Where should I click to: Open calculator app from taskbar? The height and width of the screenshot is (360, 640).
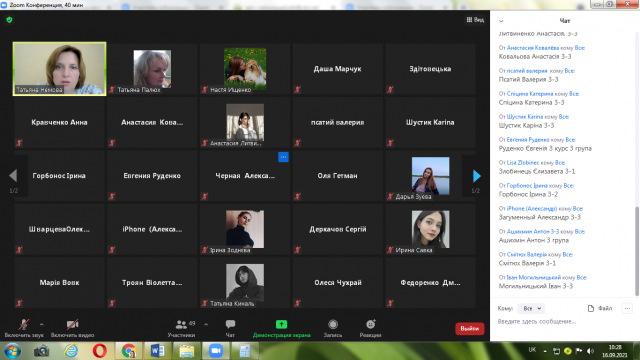(x=244, y=351)
